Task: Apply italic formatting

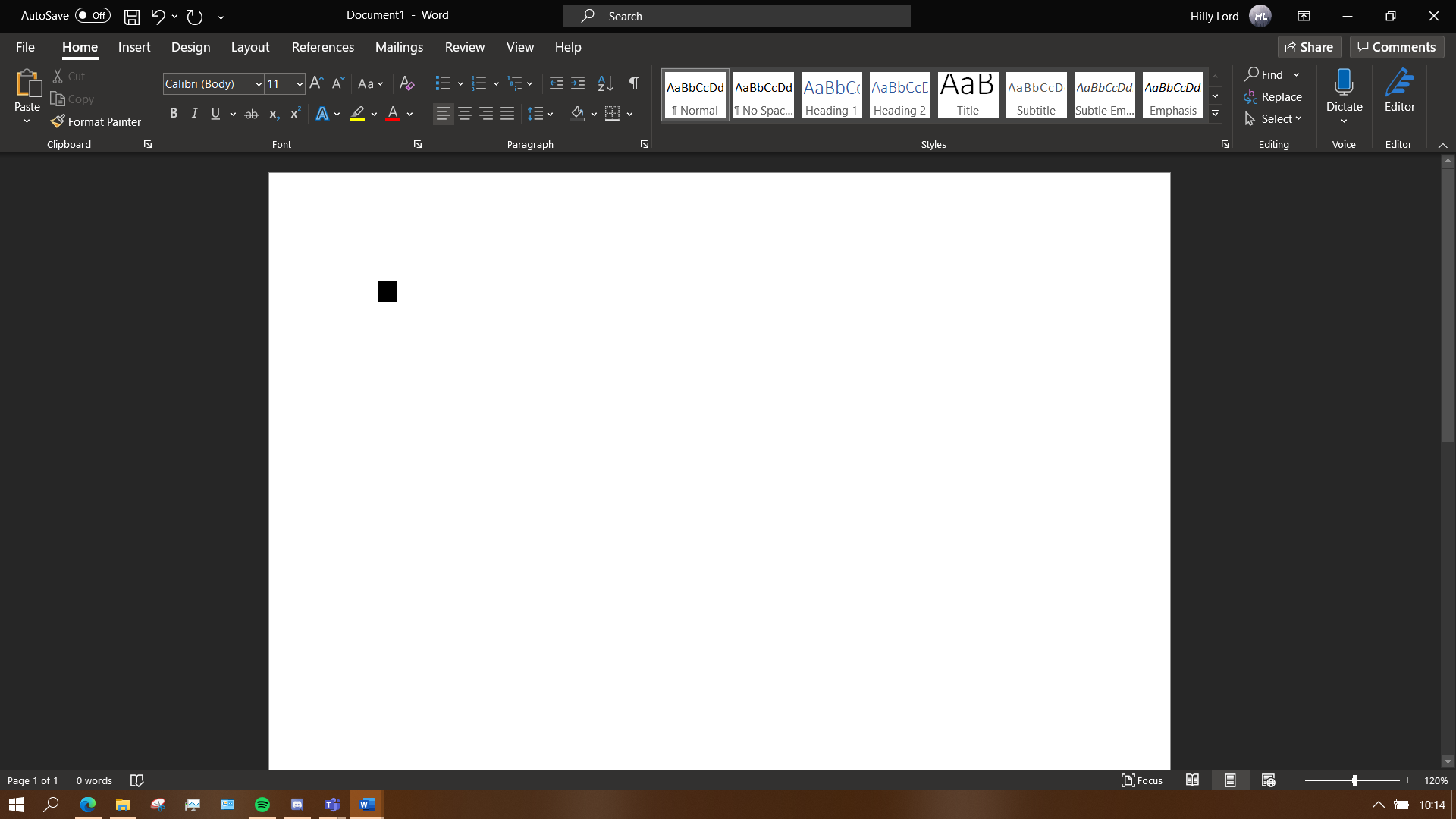Action: tap(194, 114)
